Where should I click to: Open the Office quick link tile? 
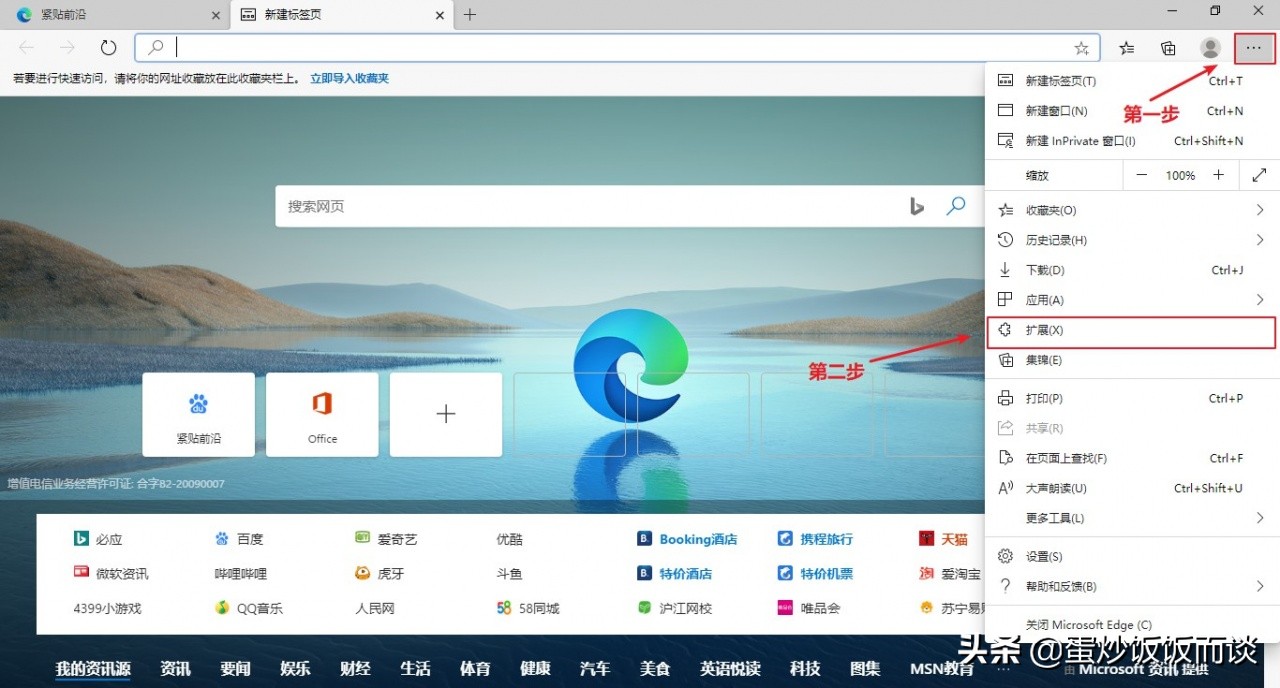pyautogui.click(x=322, y=414)
